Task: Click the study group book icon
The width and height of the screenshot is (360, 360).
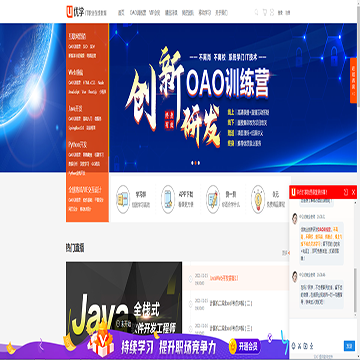Action: point(123,199)
